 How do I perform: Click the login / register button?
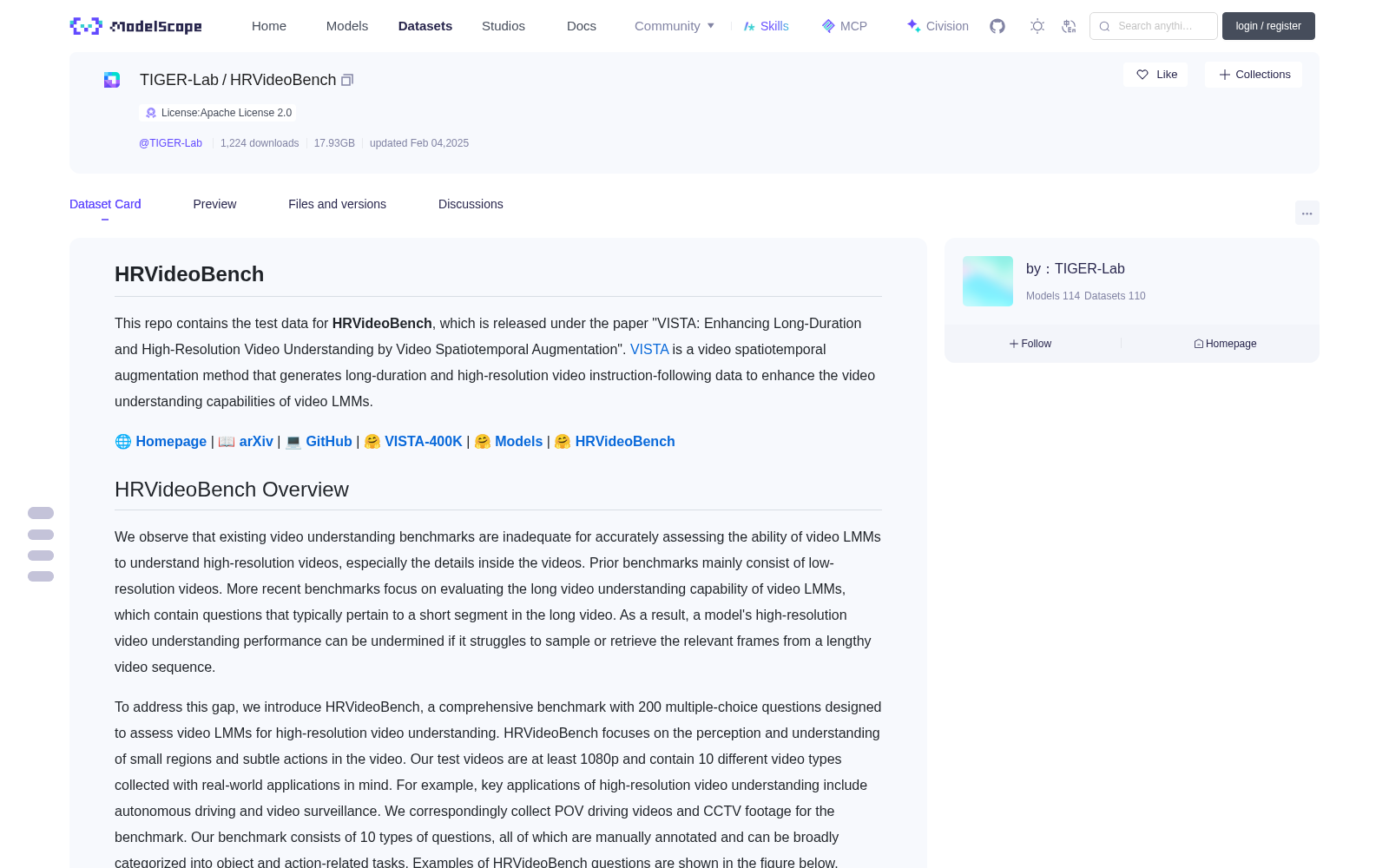(x=1268, y=26)
